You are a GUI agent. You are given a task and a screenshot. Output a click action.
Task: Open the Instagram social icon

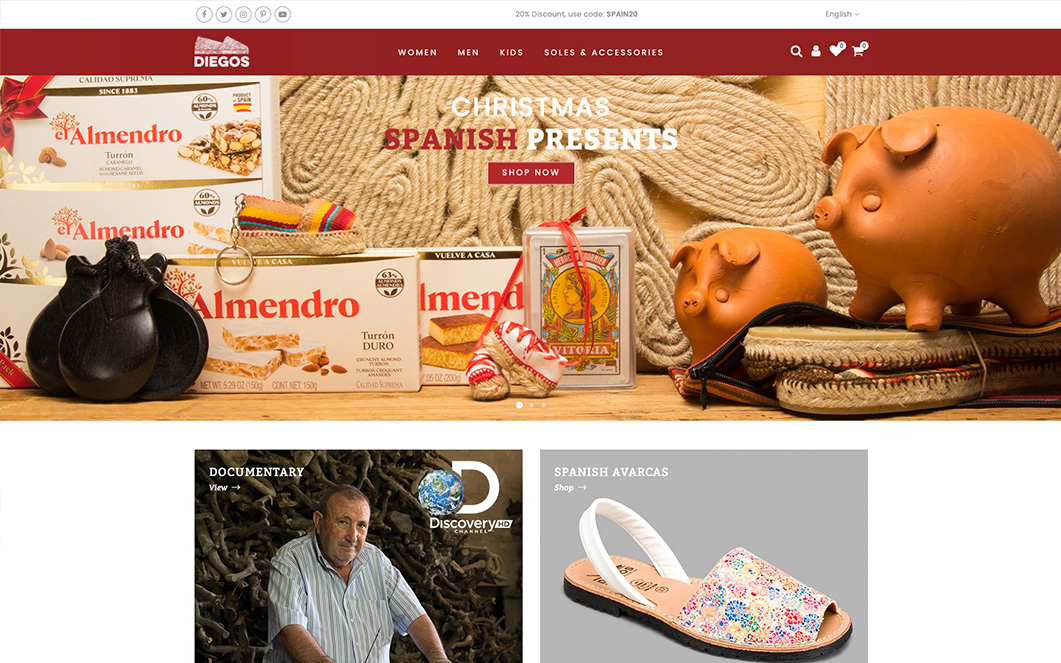[243, 14]
